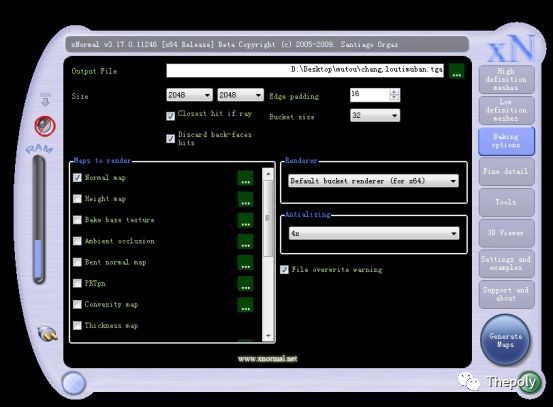
Task: Enable Convexity map checkbox
Action: click(77, 304)
